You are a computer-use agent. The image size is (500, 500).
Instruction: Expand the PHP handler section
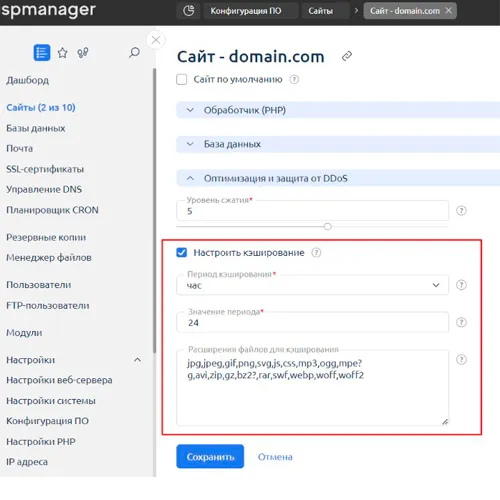[338, 110]
